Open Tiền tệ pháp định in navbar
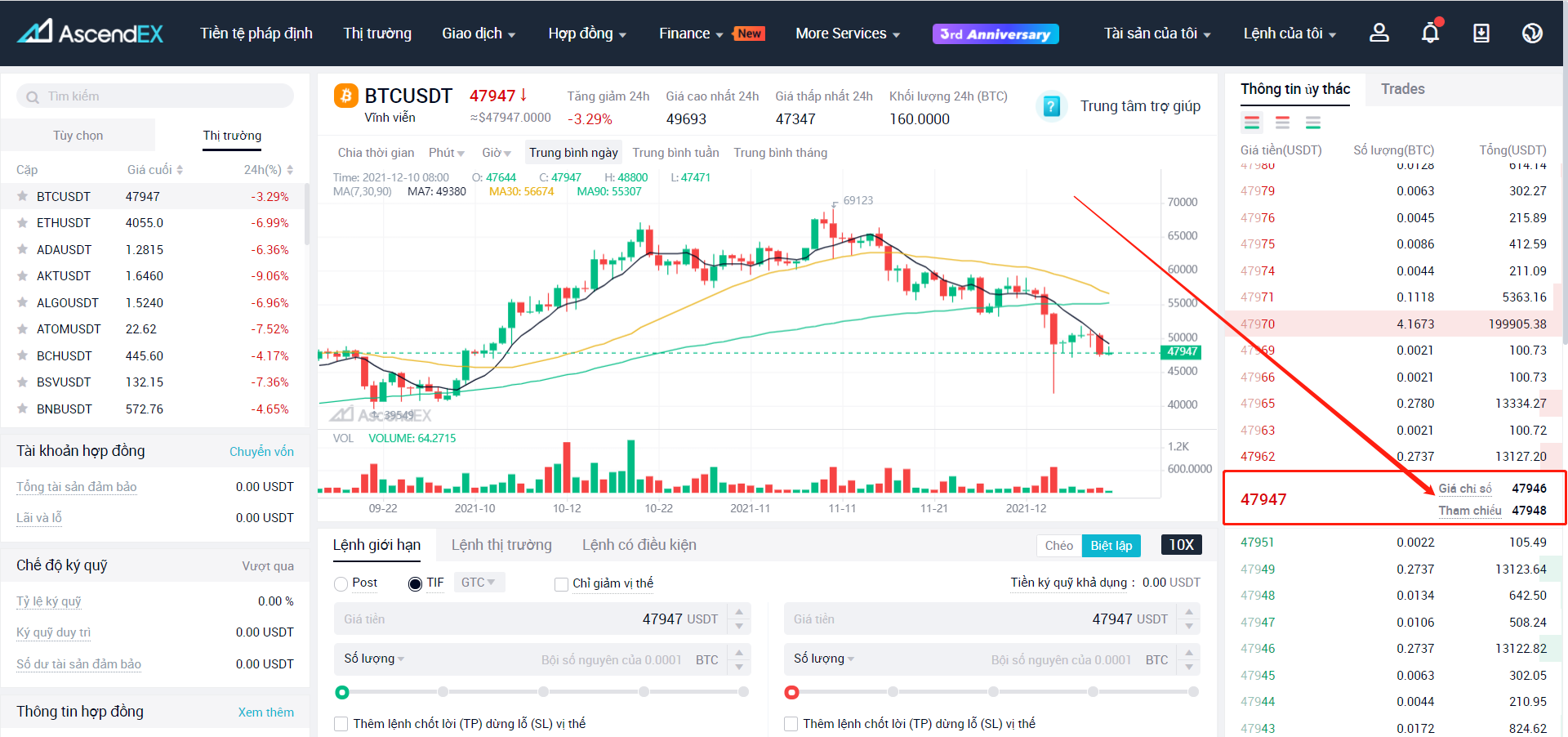This screenshot has height=737, width=1568. click(256, 33)
